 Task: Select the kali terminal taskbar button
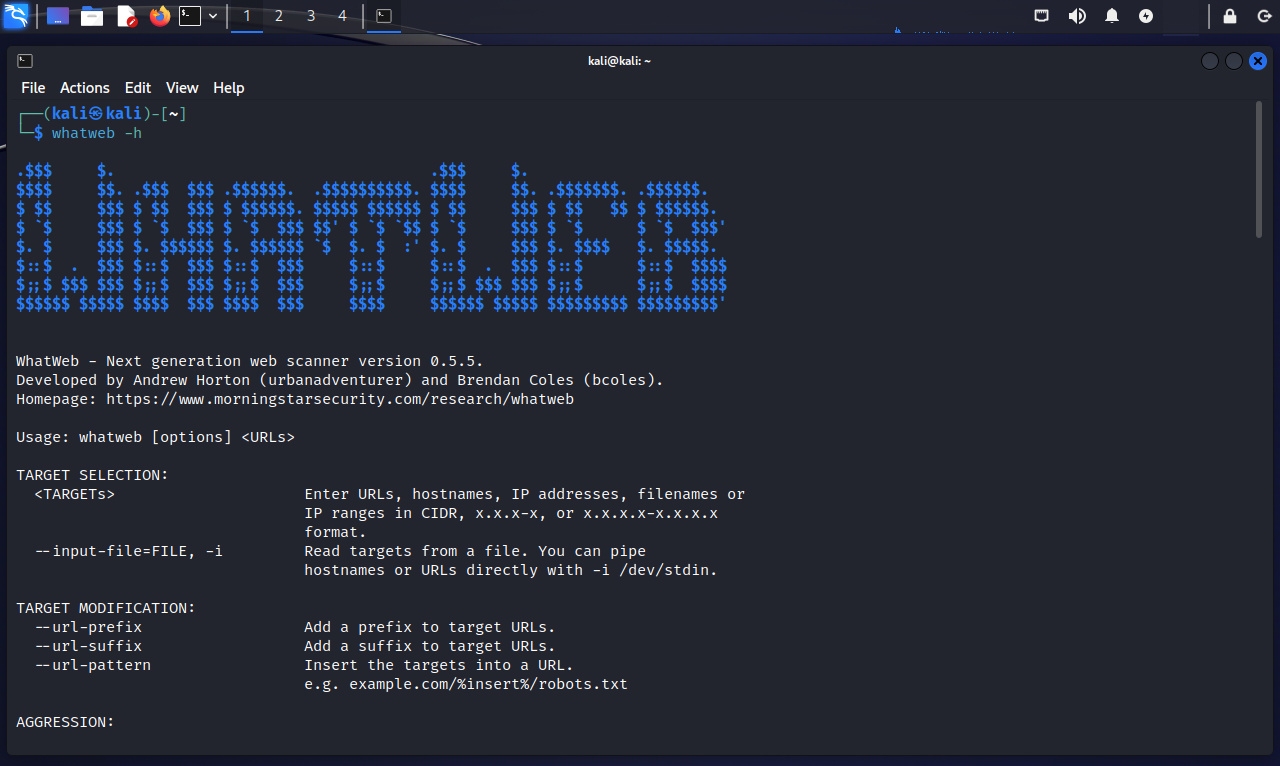pos(383,16)
